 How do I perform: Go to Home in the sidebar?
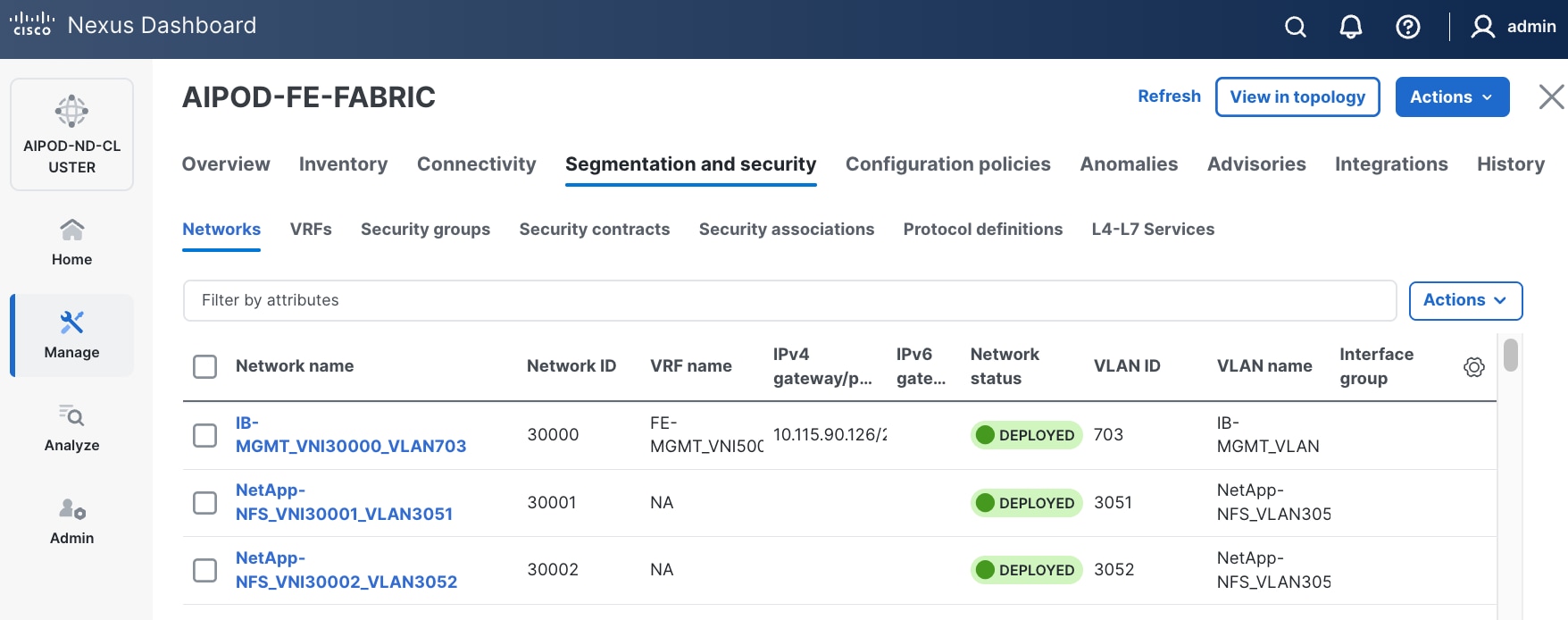71,242
